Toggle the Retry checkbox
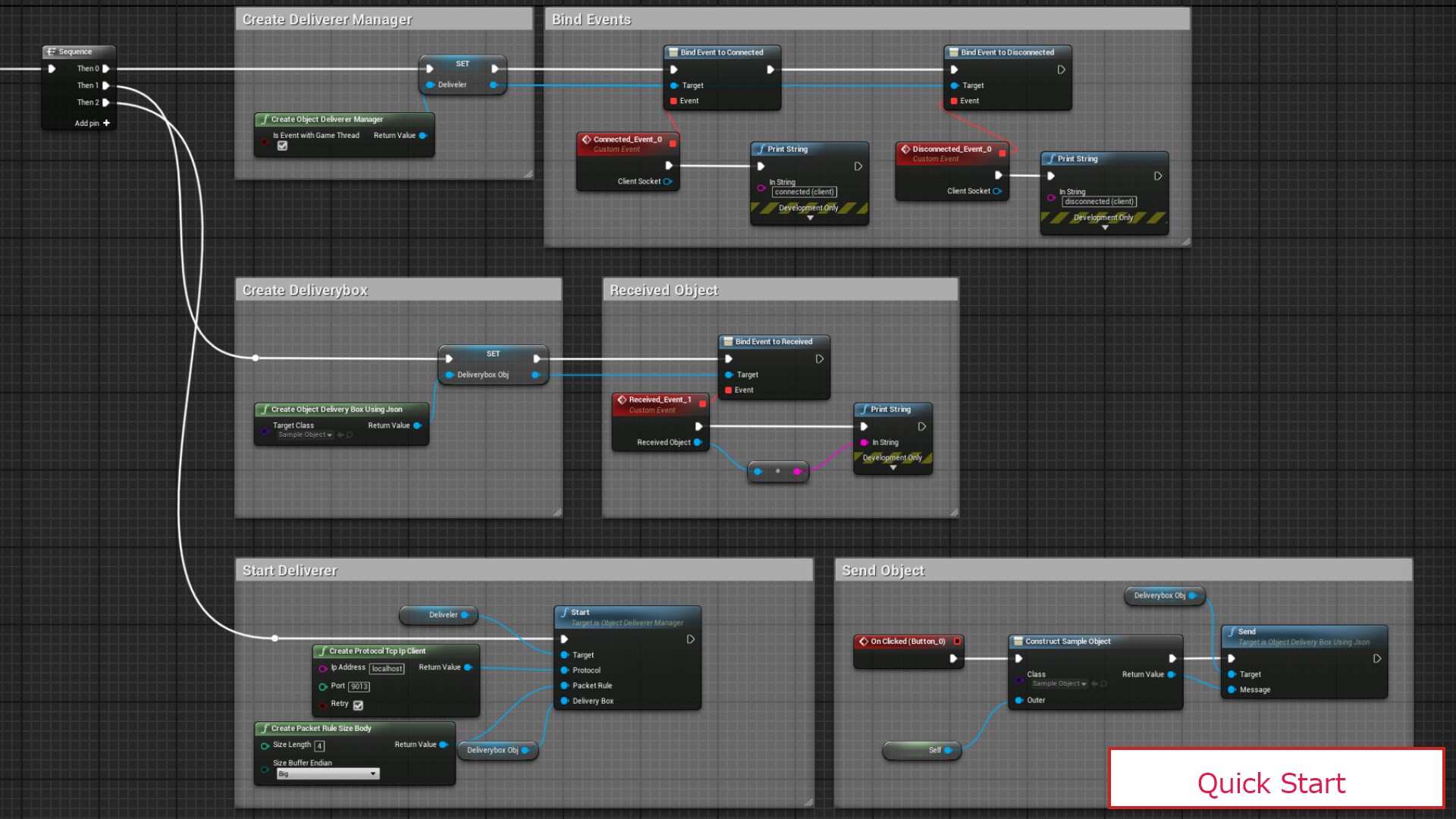1456x819 pixels. (x=356, y=704)
